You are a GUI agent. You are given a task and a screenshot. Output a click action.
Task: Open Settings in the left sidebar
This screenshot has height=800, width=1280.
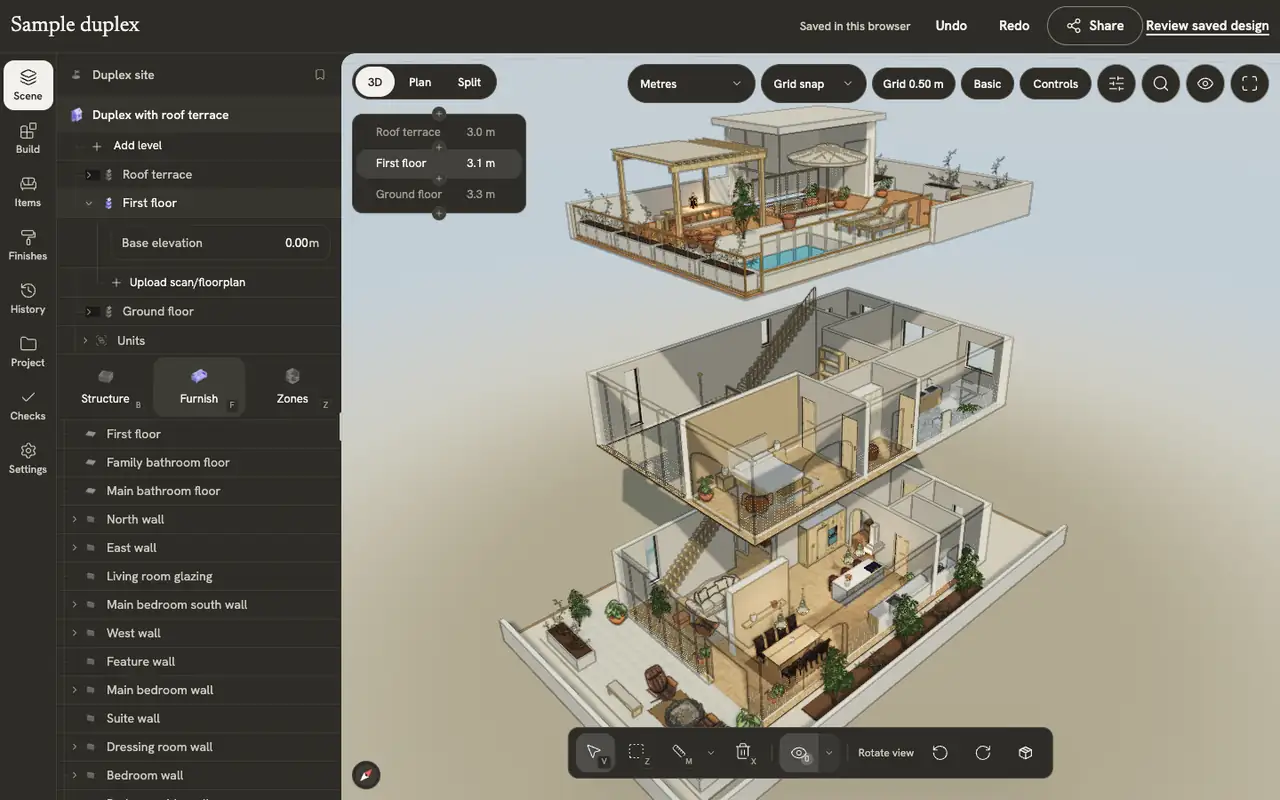click(x=28, y=459)
